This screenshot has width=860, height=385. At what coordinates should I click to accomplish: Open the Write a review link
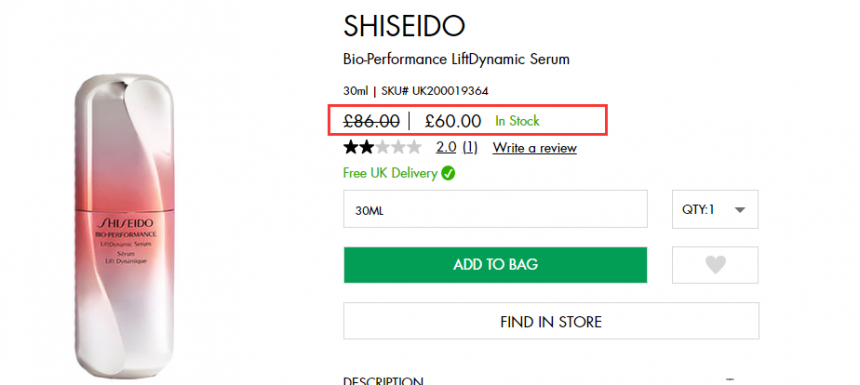(x=535, y=148)
